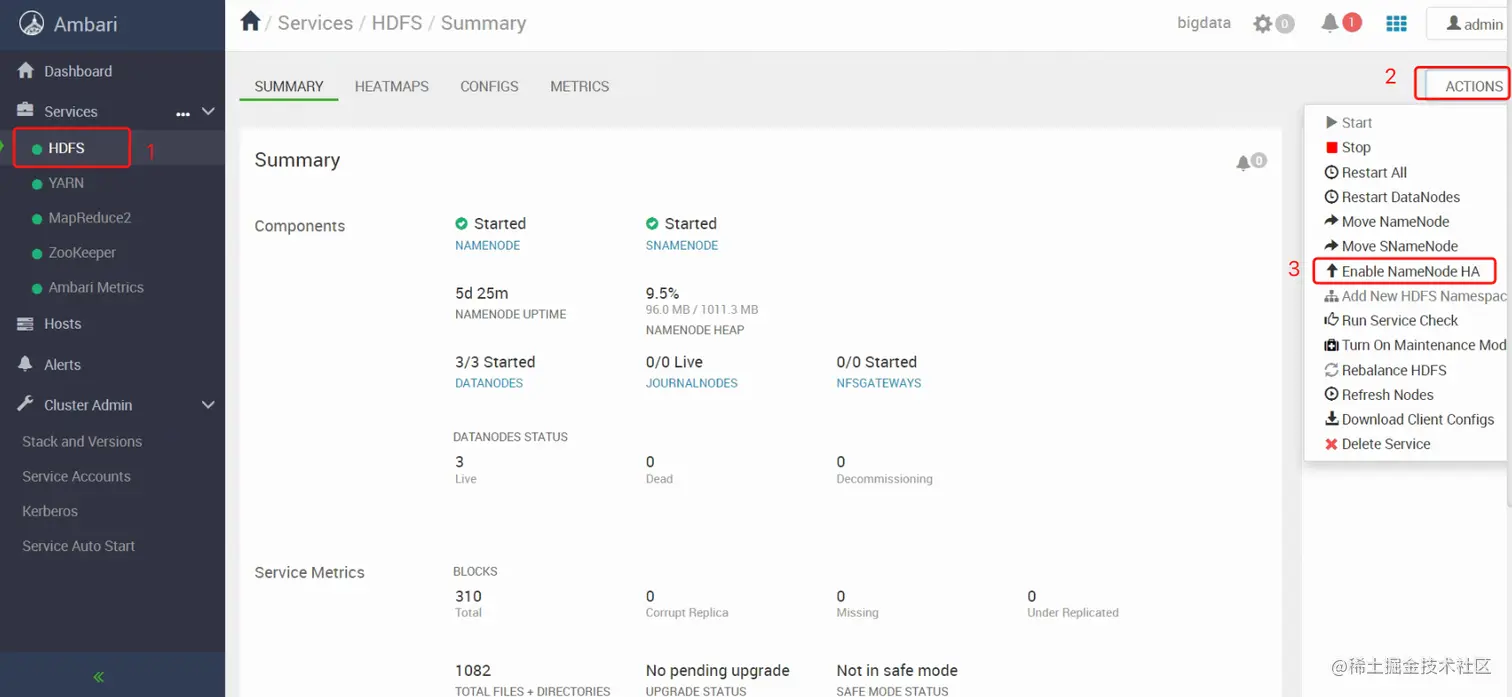Click HDFS in the breadcrumb

tap(397, 23)
